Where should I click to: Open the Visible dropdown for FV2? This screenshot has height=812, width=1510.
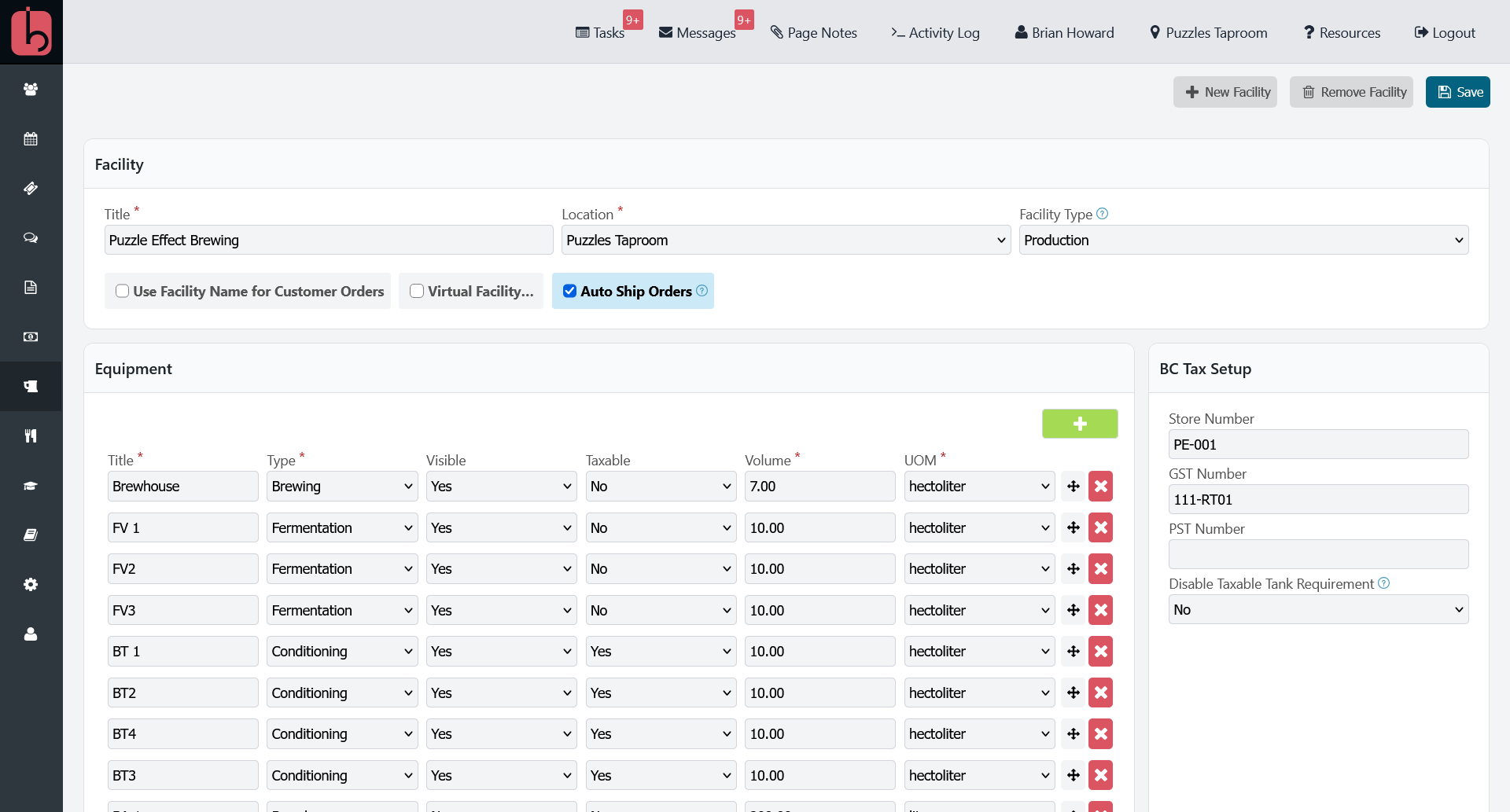[x=502, y=569]
